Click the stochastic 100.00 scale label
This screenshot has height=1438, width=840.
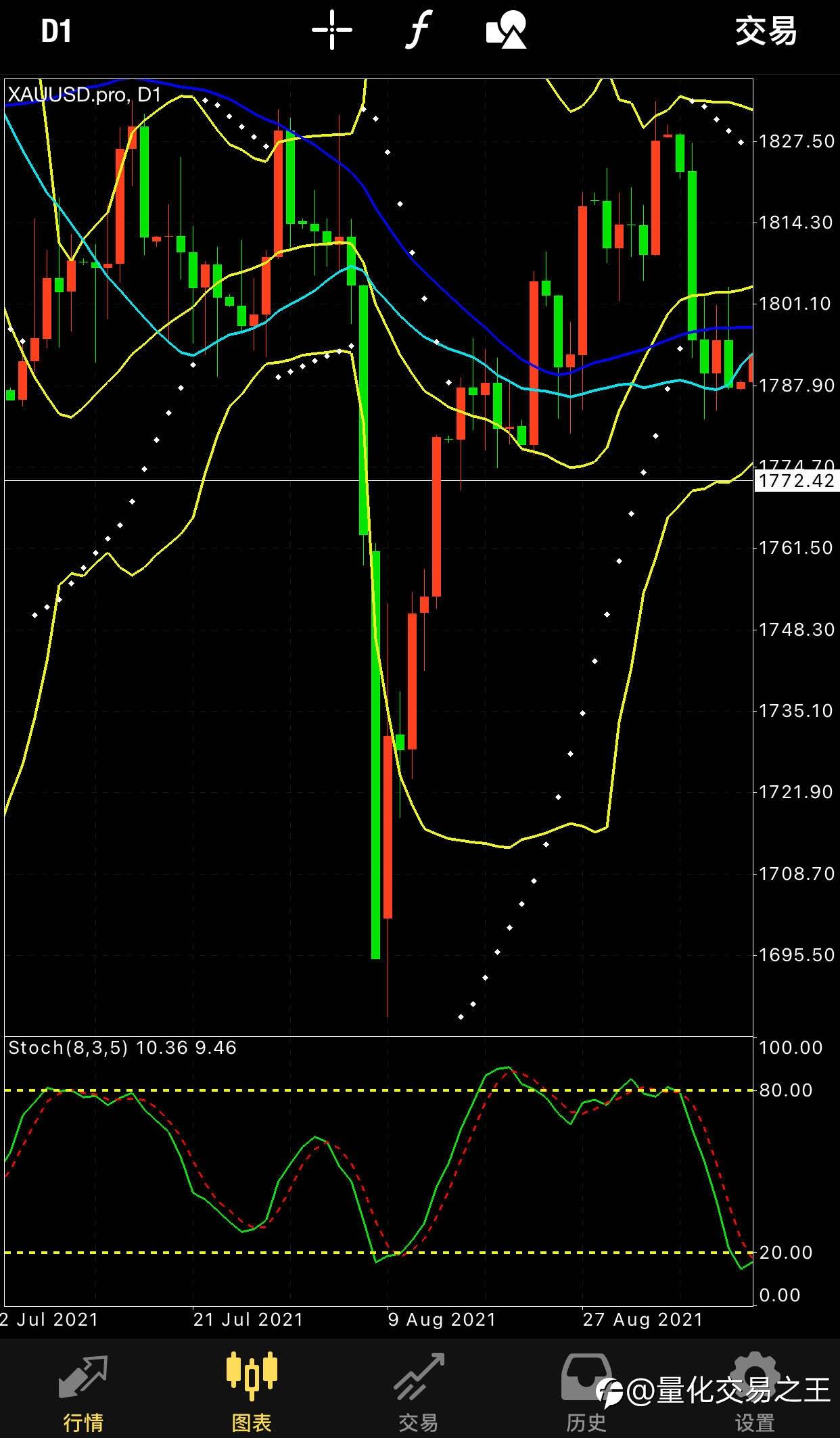click(x=791, y=1048)
